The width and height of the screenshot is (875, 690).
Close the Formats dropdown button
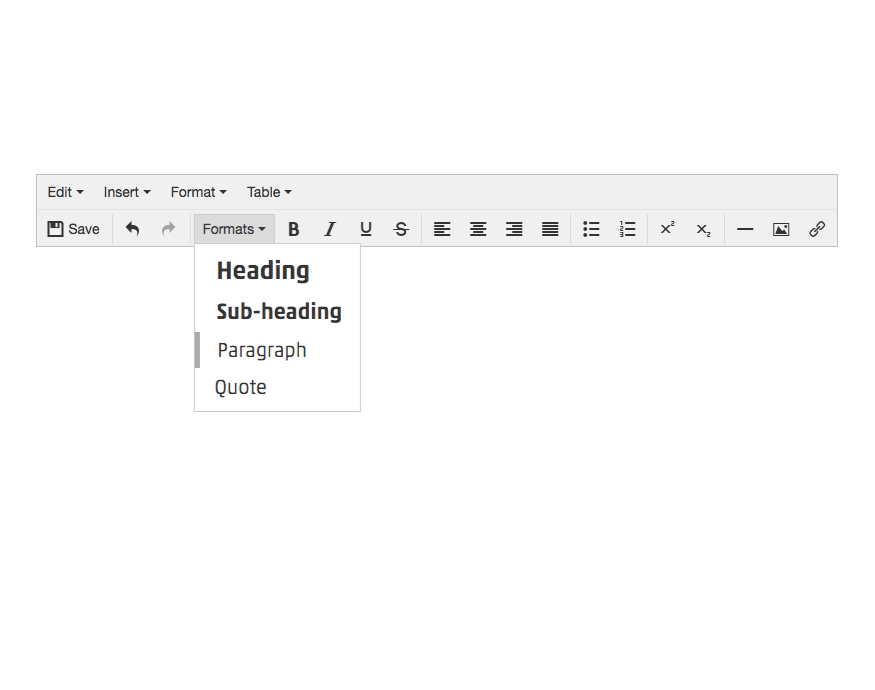pyautogui.click(x=234, y=229)
